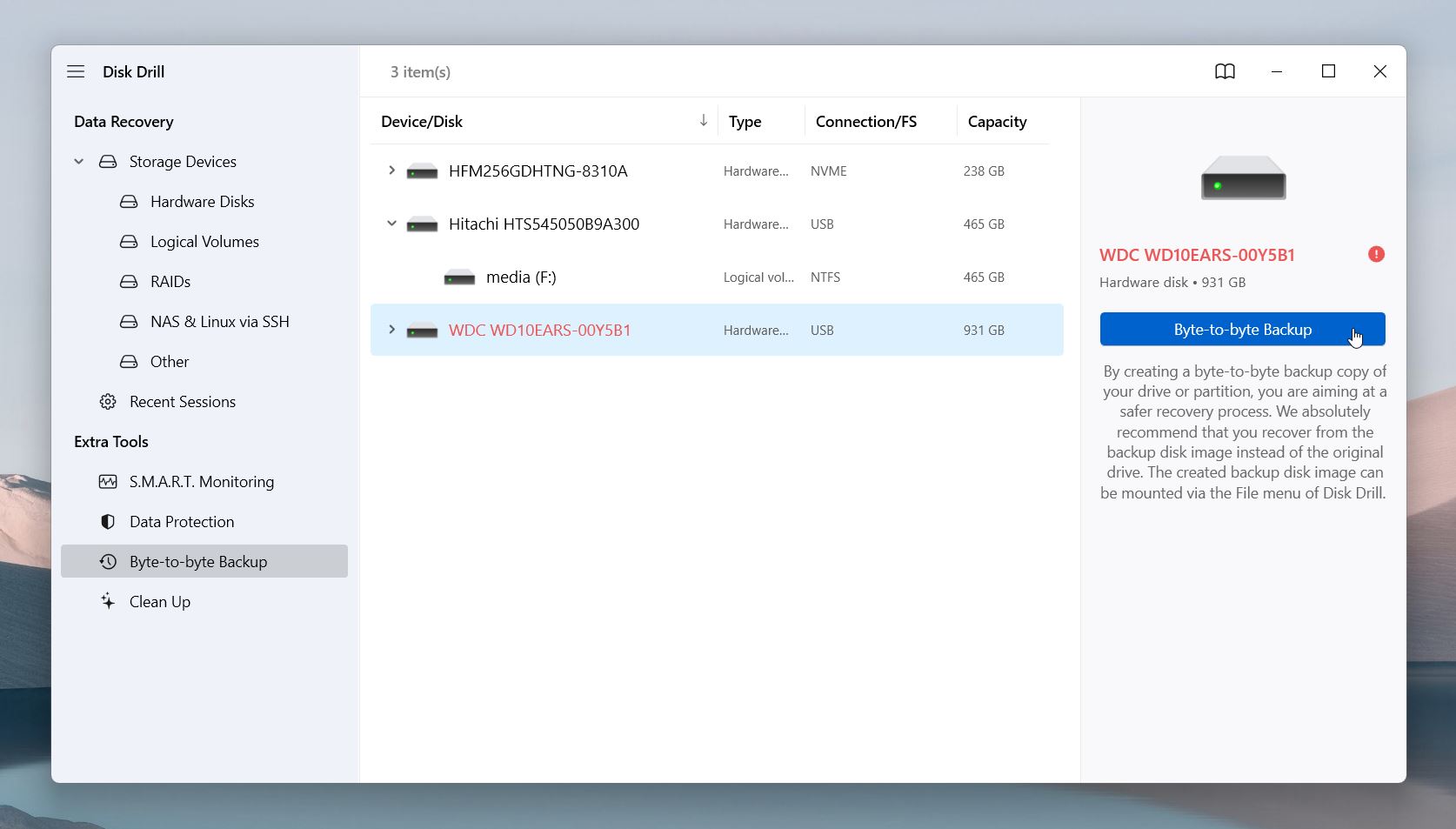
Task: Click the Data Recovery section heading
Action: click(x=124, y=122)
